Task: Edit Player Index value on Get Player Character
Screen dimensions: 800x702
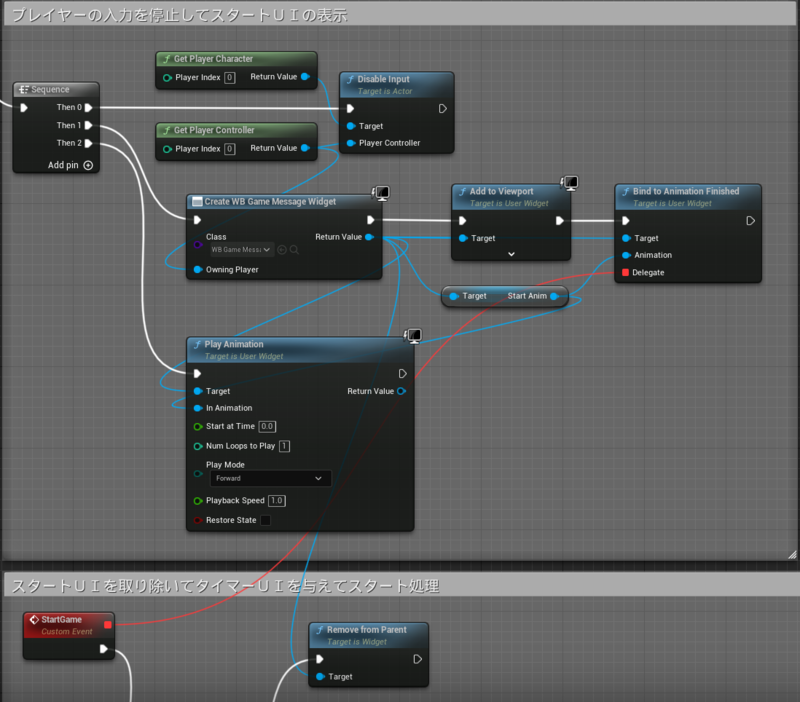Action: pyautogui.click(x=230, y=78)
